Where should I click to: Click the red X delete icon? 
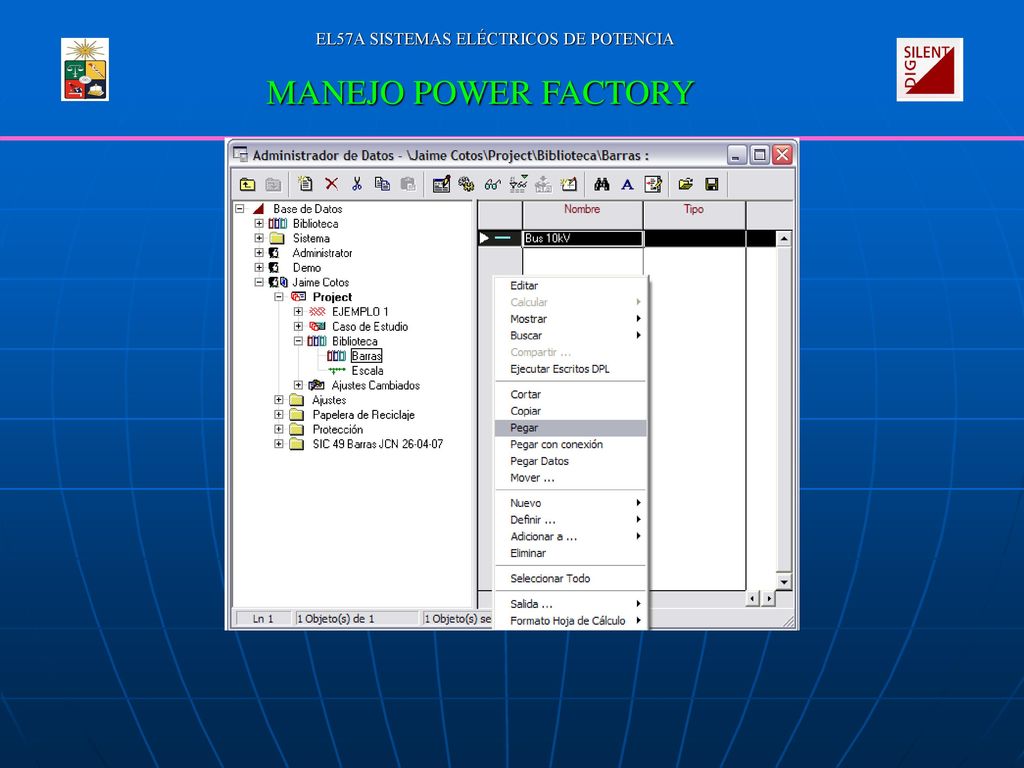(x=332, y=185)
